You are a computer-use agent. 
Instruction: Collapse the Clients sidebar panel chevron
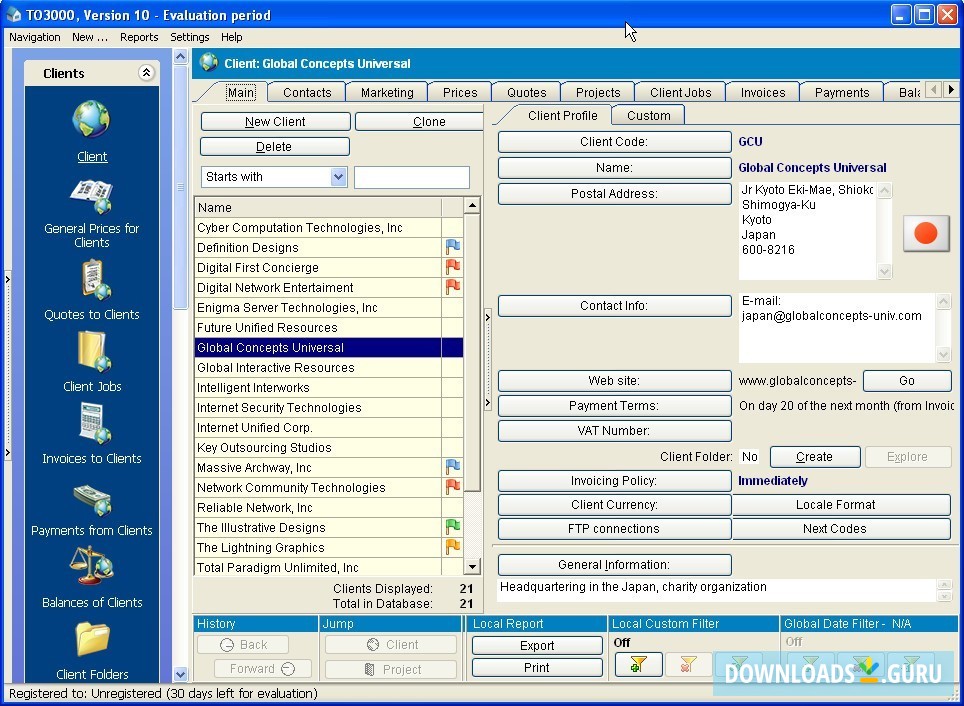pos(146,73)
